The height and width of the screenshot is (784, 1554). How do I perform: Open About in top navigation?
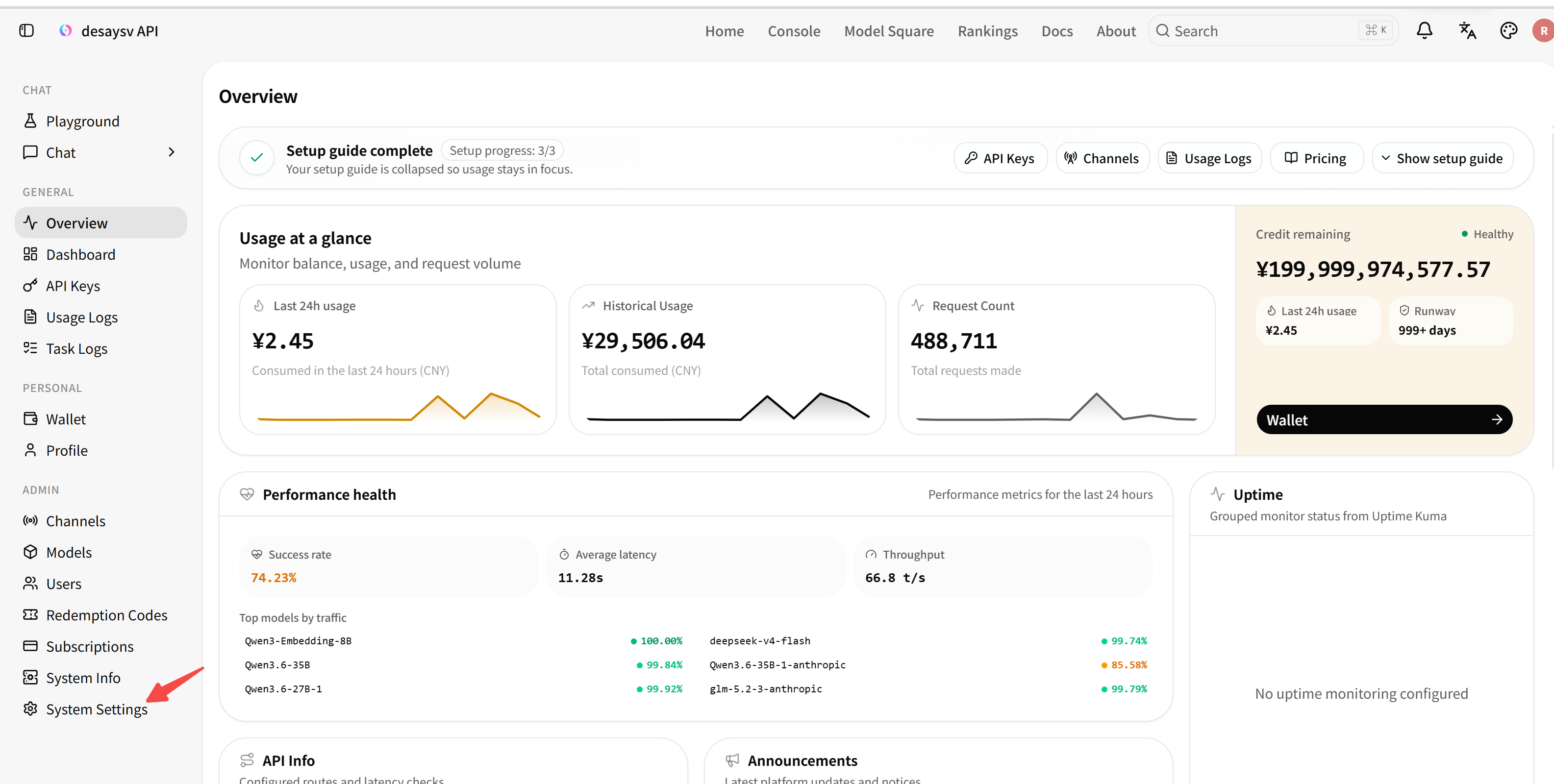pyautogui.click(x=1116, y=31)
